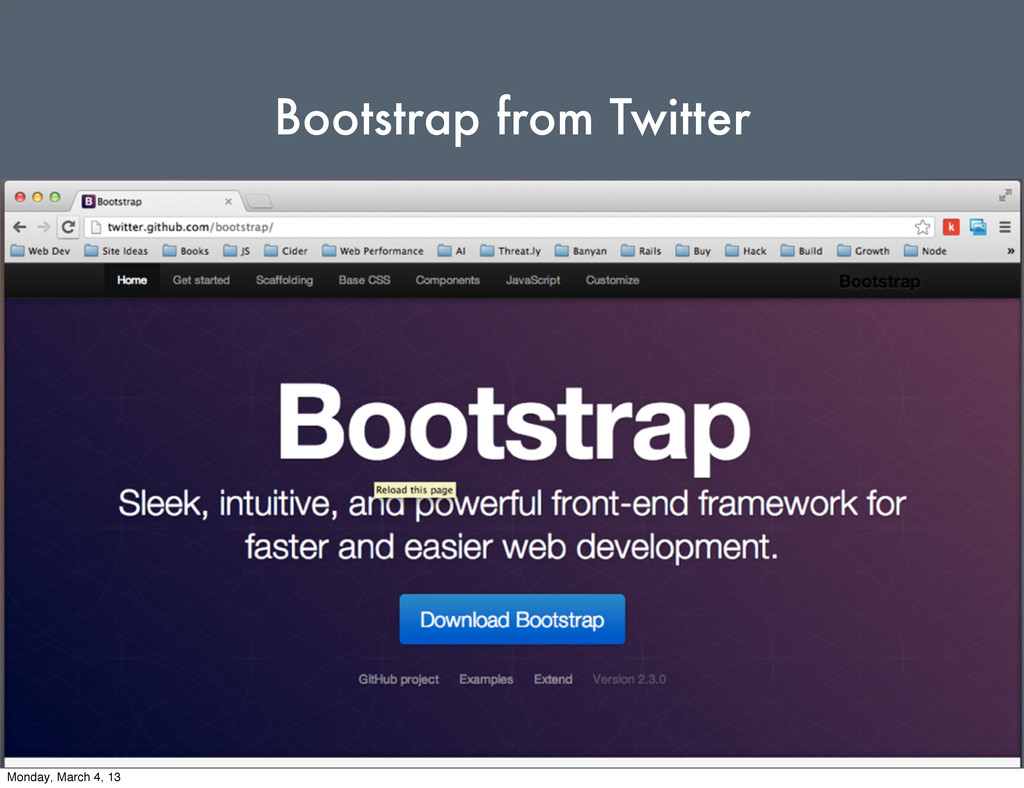The height and width of the screenshot is (788, 1024).
Task: Open the JavaScript nav item
Action: tap(533, 280)
